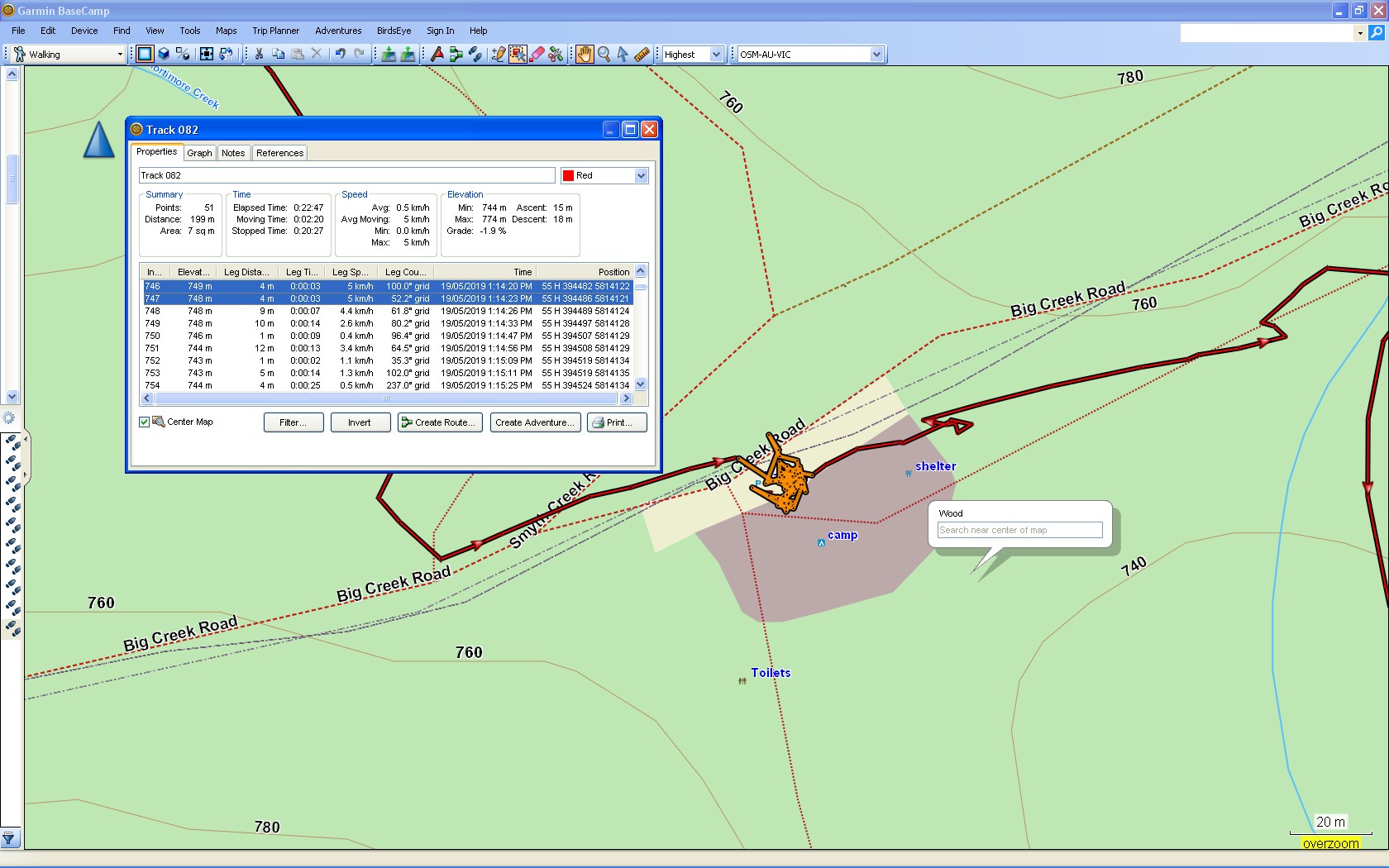Click the red color swatch in track dialog

click(569, 175)
